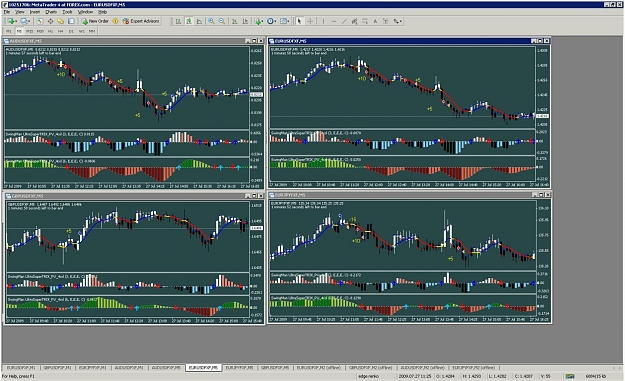
Task: Switch to the EURJPYFXF,M5 chart tab
Action: pyautogui.click(x=239, y=368)
